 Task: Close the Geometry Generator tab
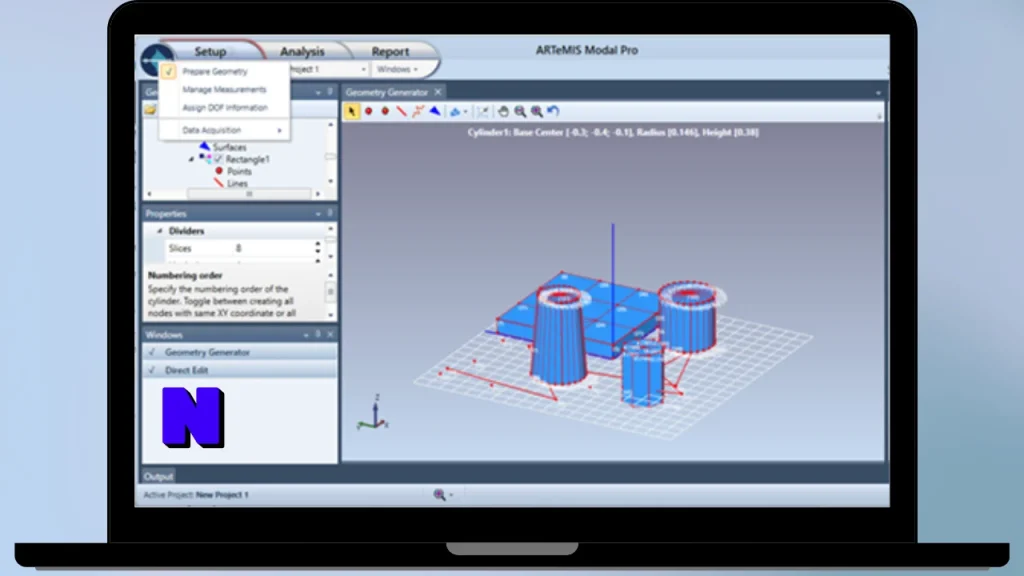tap(438, 92)
